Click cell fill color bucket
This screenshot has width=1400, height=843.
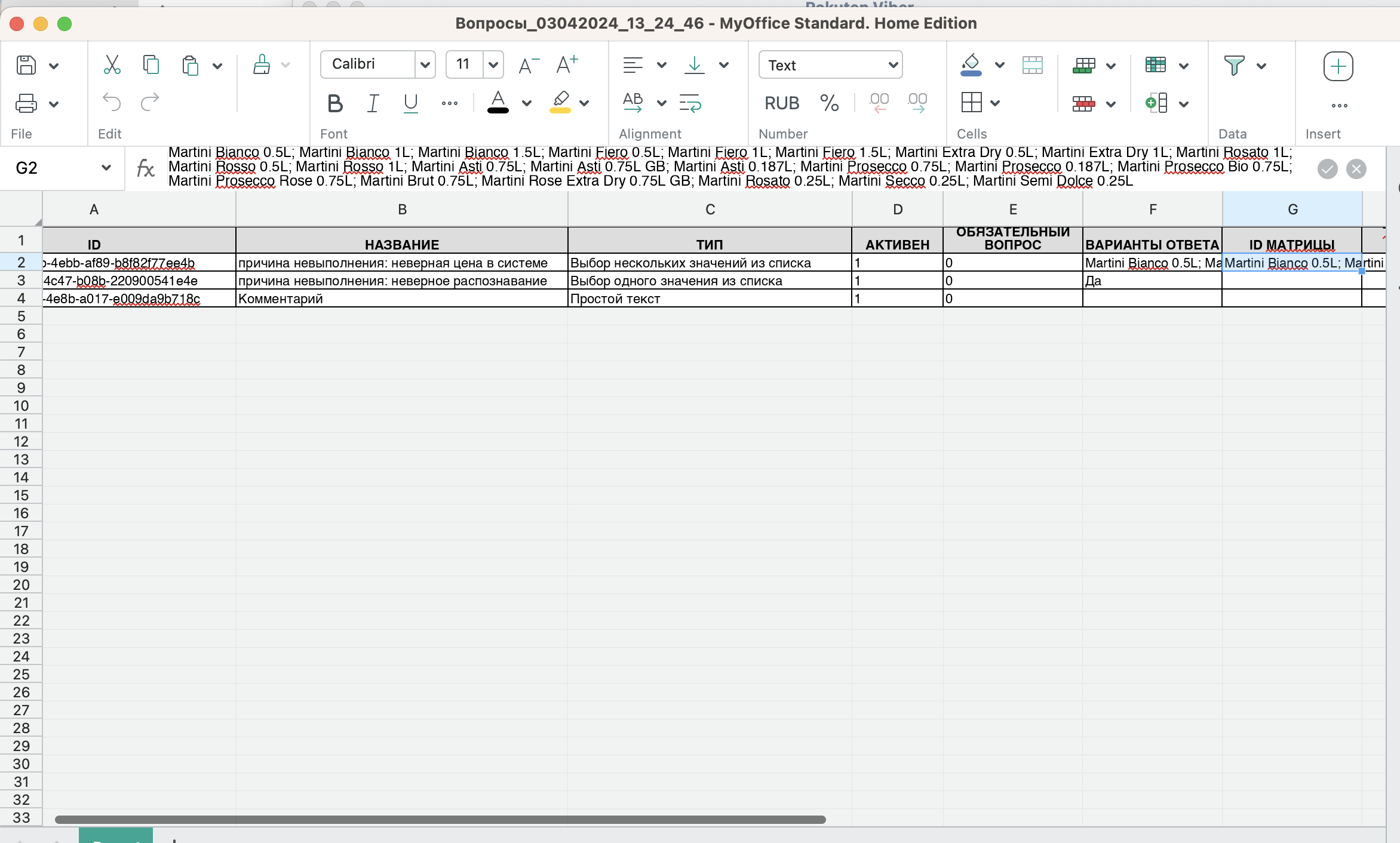(971, 65)
